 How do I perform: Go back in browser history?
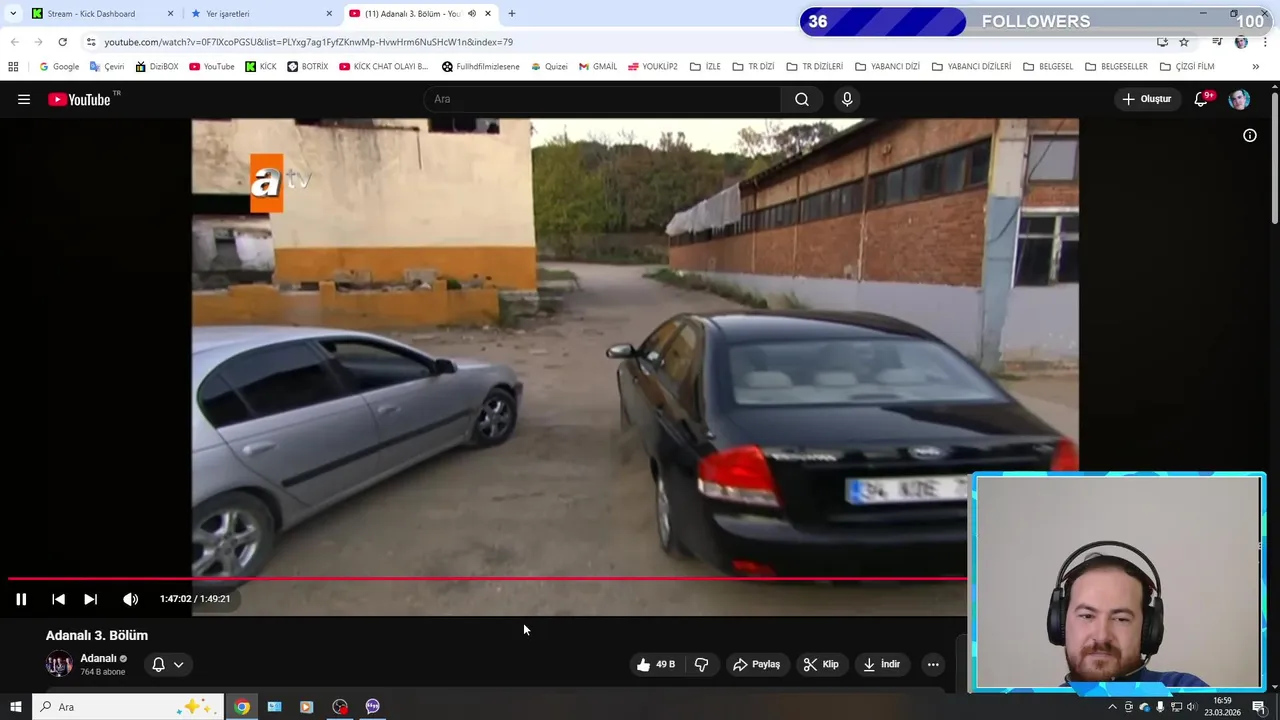coord(14,42)
